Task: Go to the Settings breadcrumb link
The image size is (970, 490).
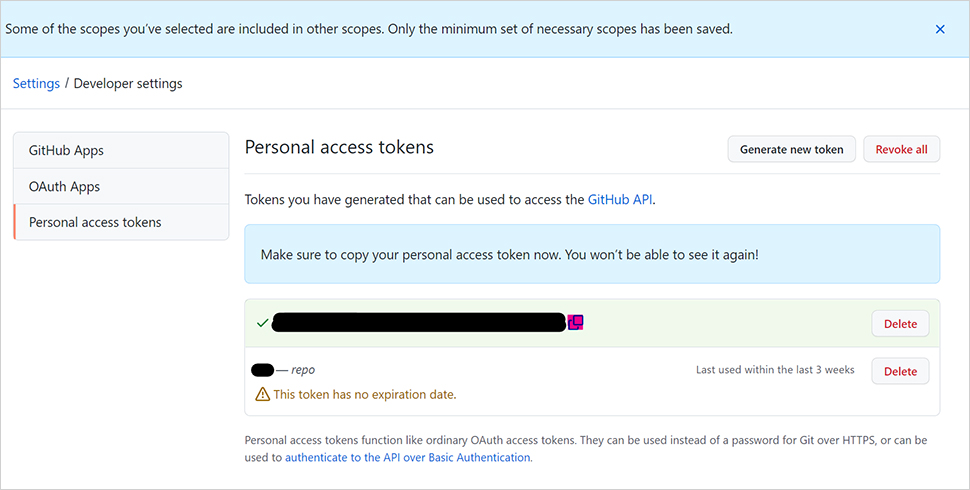Action: (36, 84)
